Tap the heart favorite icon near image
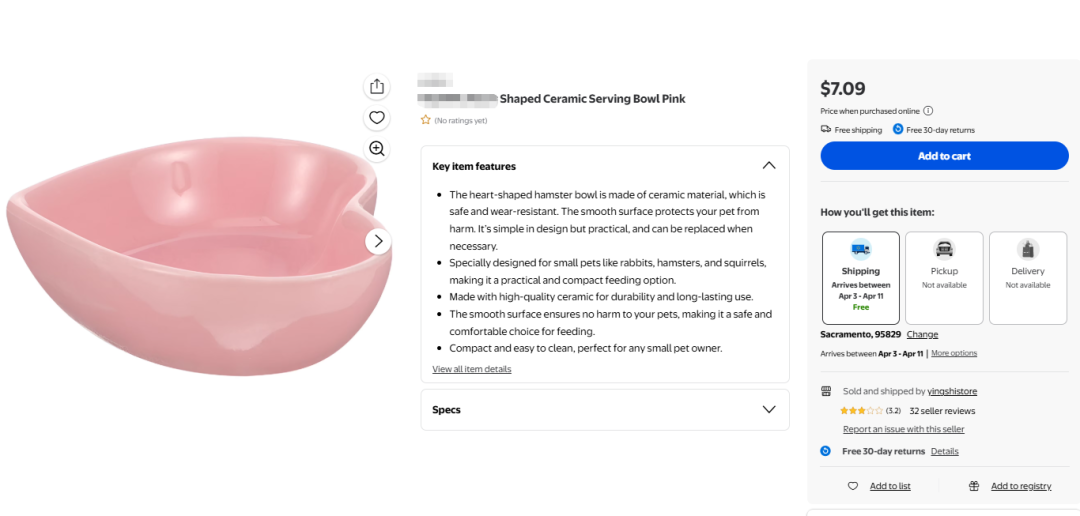 click(377, 118)
